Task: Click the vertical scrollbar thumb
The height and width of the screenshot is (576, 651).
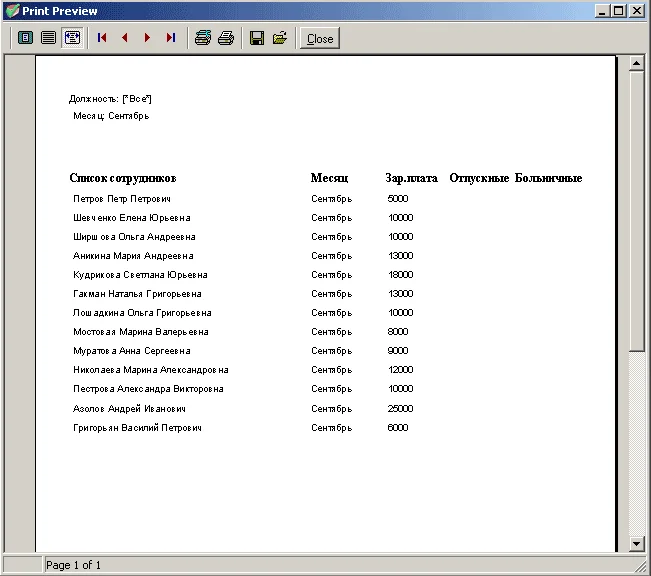Action: point(637,211)
